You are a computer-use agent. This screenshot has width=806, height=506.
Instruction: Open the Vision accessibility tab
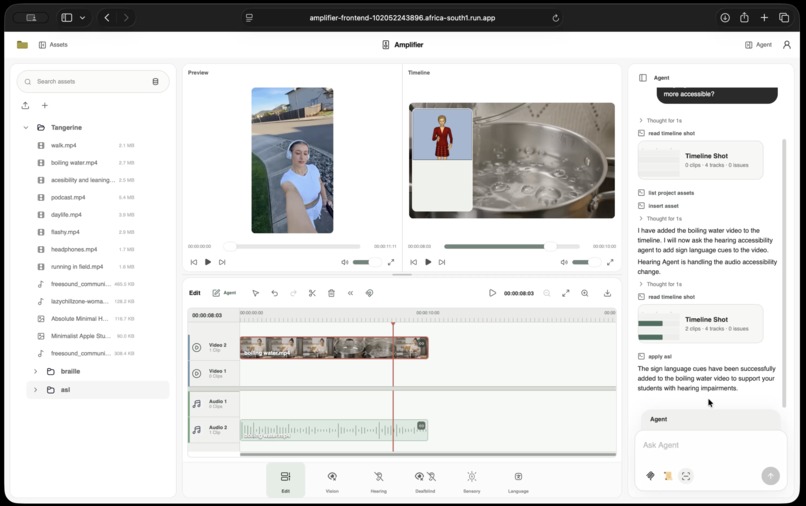click(x=332, y=480)
